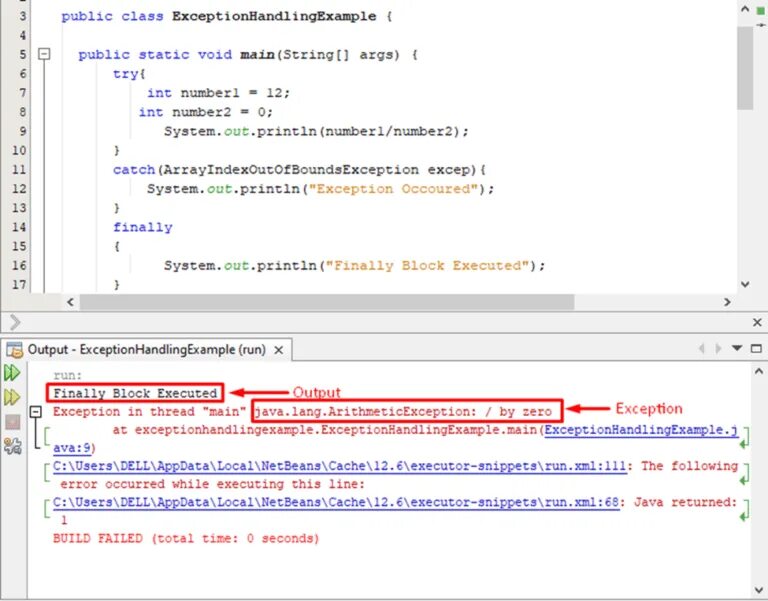Click the chevron icon above the Output panel

pyautogui.click(x=15, y=322)
